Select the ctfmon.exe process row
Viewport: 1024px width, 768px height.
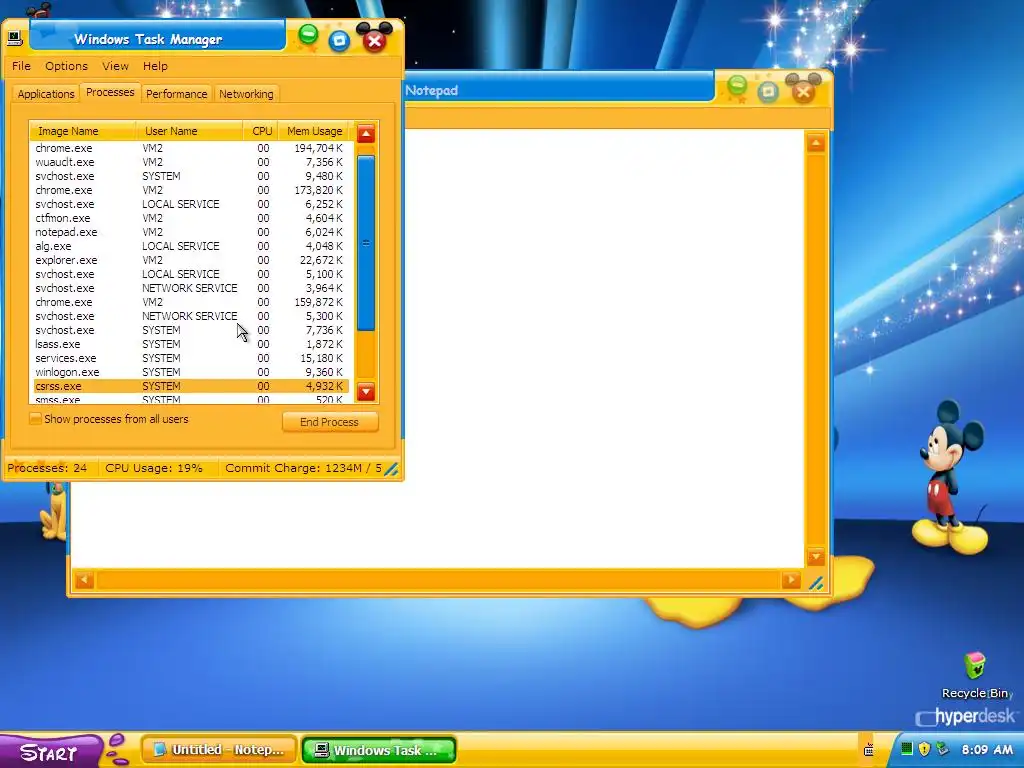pyautogui.click(x=191, y=218)
